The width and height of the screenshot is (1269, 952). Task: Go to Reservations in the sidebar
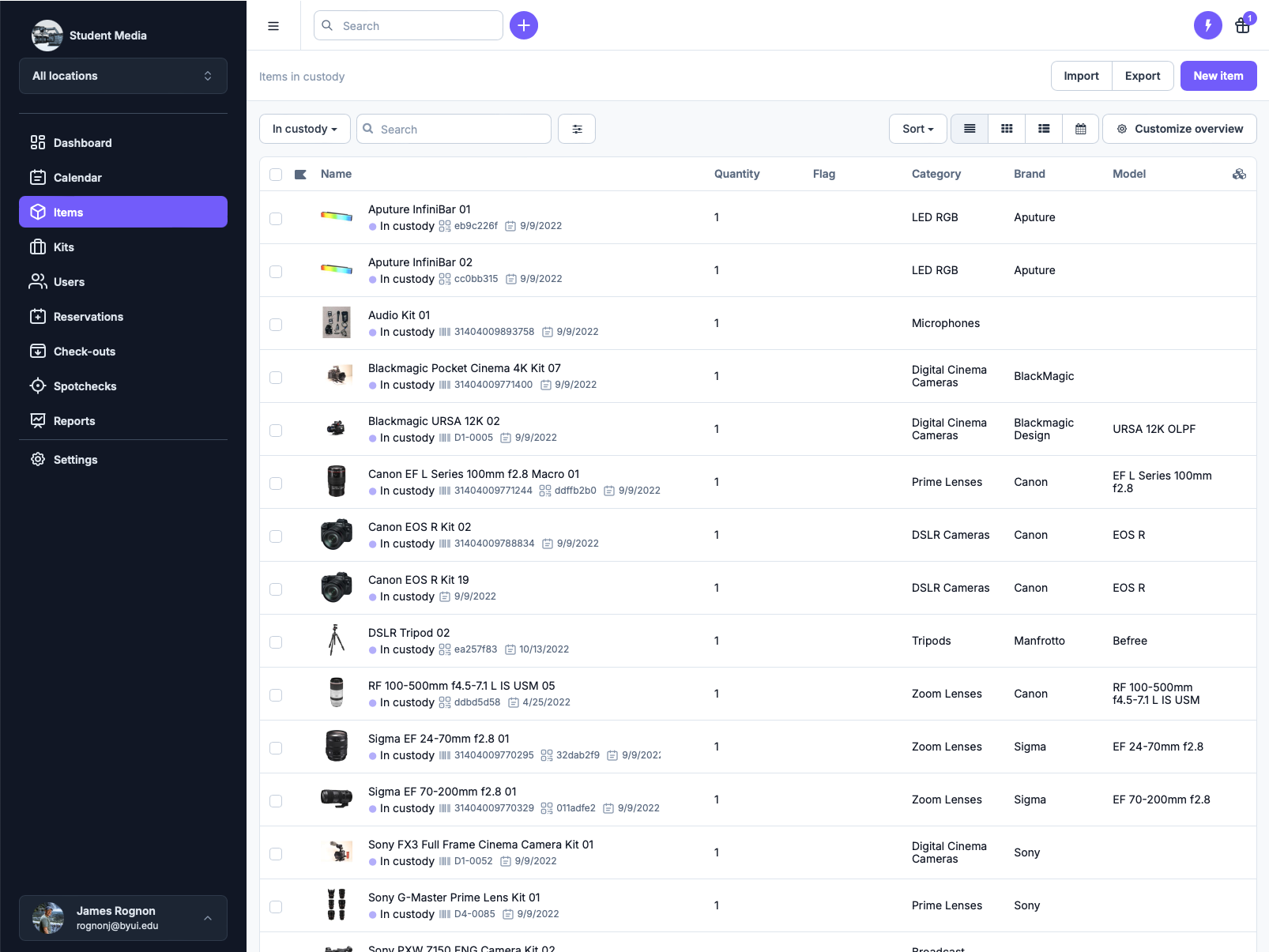88,317
